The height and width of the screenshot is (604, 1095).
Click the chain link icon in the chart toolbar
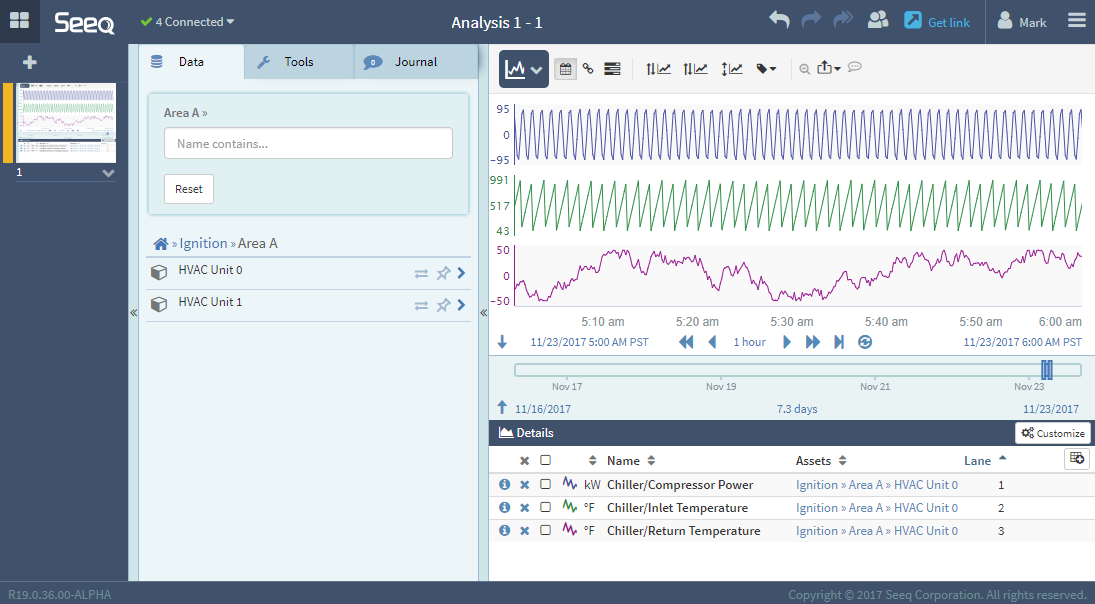point(588,69)
